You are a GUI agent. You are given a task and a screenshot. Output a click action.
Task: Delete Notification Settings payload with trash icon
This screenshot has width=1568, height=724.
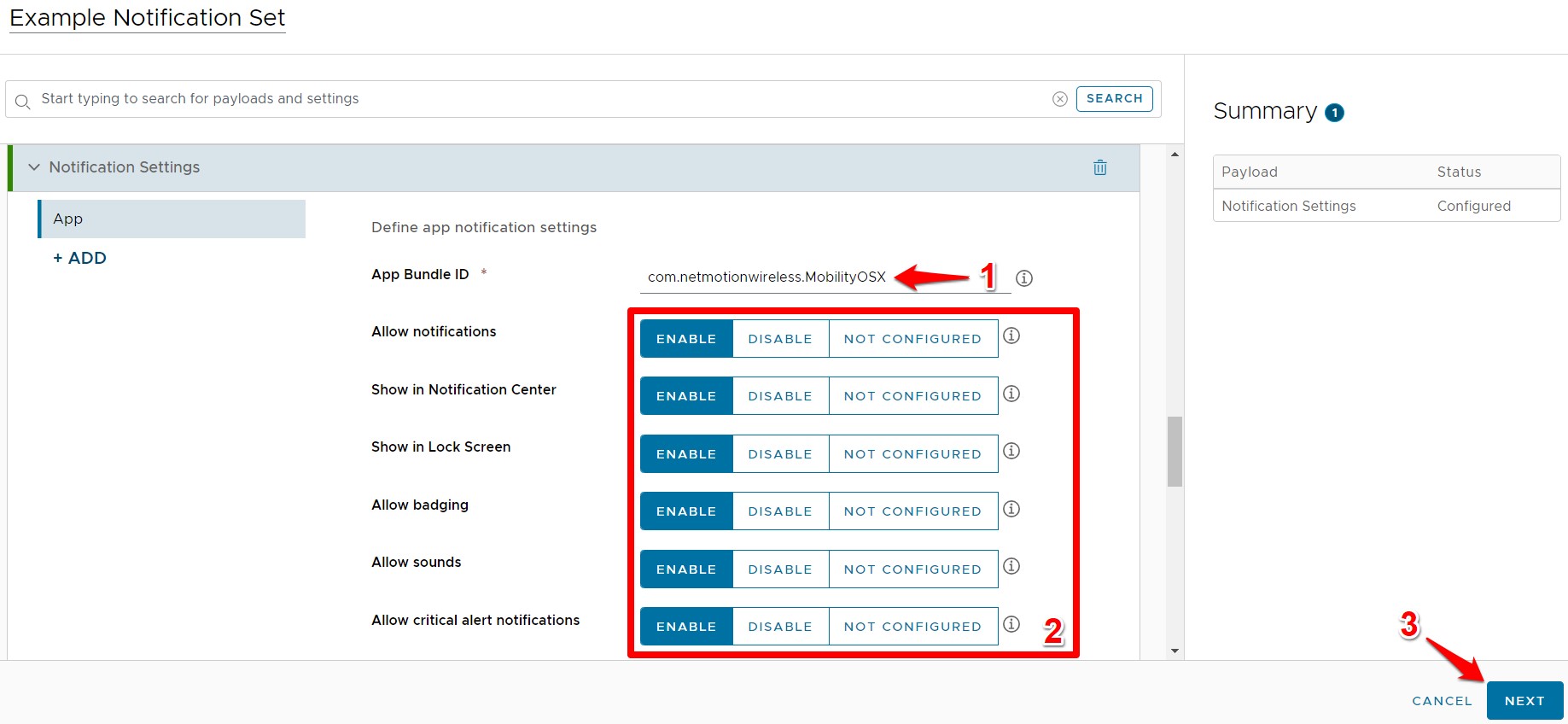tap(1100, 167)
